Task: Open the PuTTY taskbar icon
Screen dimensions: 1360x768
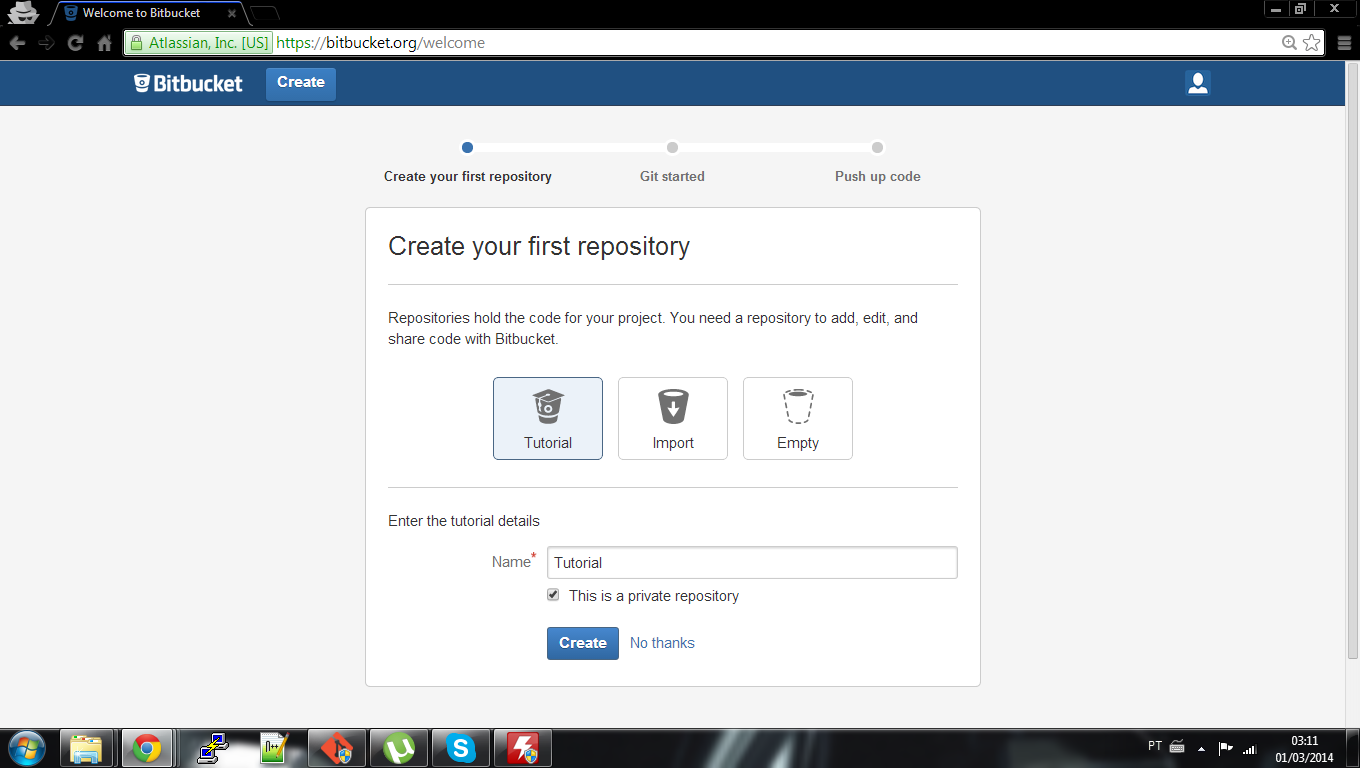Action: click(x=213, y=748)
